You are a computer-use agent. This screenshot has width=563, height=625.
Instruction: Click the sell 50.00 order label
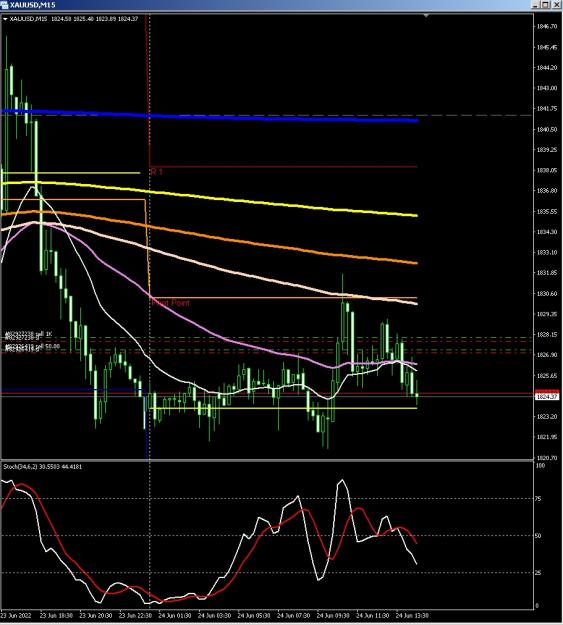coord(32,347)
